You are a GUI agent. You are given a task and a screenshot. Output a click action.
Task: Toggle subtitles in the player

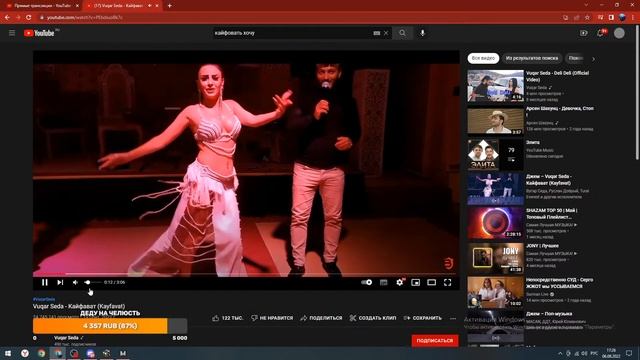(384, 282)
